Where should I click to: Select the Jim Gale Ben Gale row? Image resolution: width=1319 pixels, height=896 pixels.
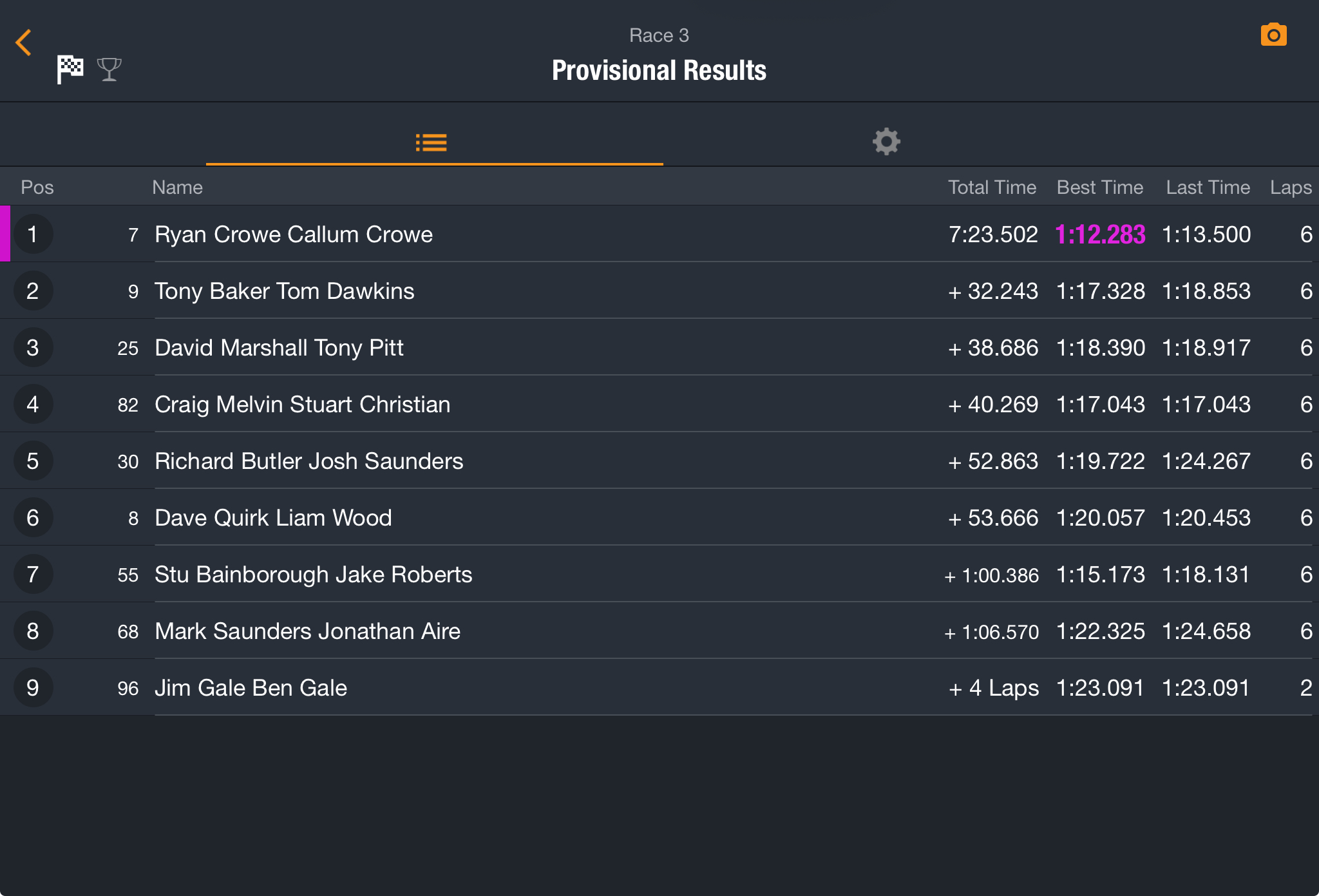click(659, 687)
